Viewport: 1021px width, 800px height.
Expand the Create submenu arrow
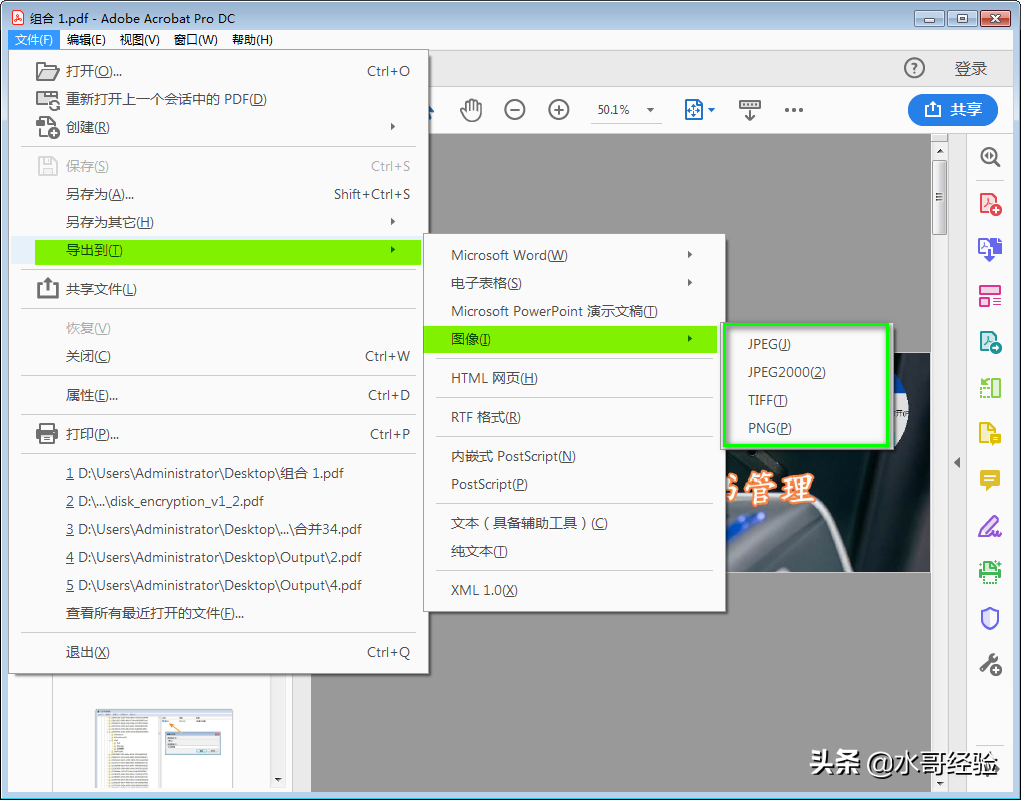[393, 126]
